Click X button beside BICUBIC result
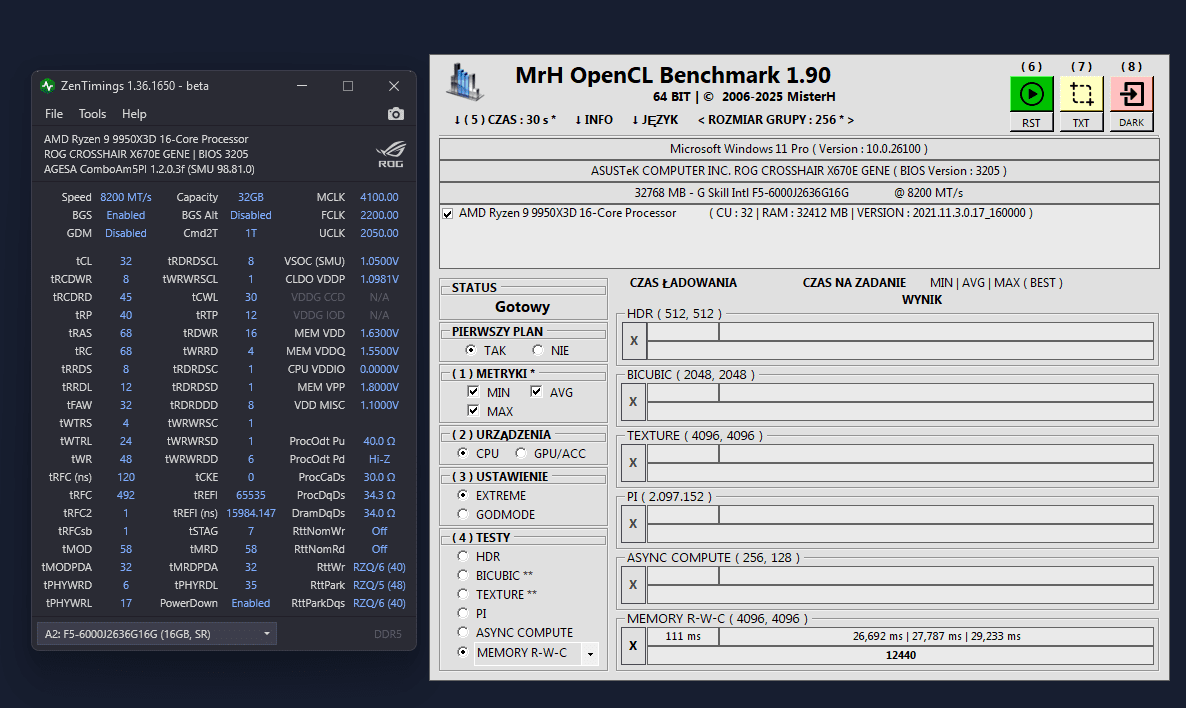The image size is (1186, 708). pos(634,402)
